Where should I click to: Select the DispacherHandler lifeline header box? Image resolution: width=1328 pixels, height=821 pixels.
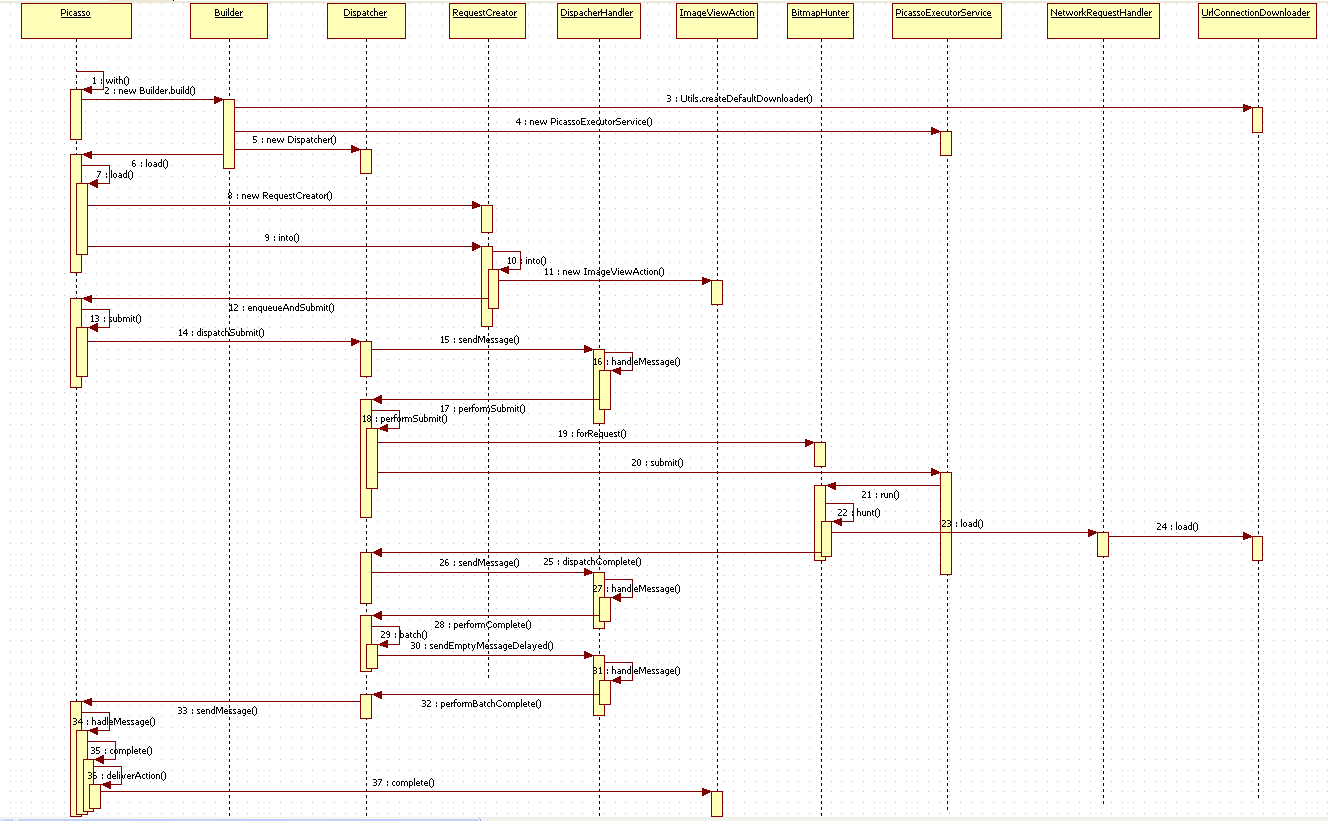(600, 19)
